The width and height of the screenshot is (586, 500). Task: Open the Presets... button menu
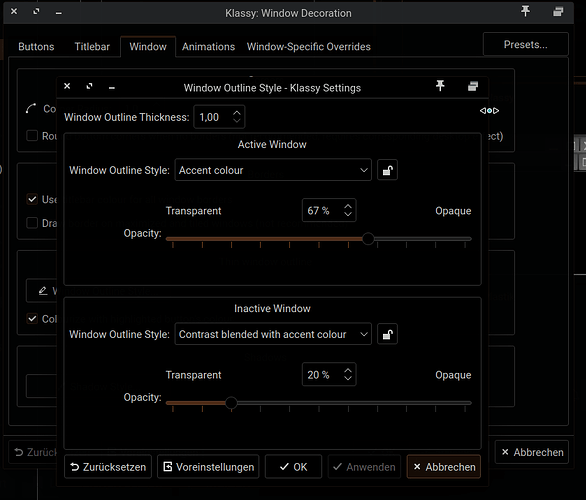click(525, 44)
